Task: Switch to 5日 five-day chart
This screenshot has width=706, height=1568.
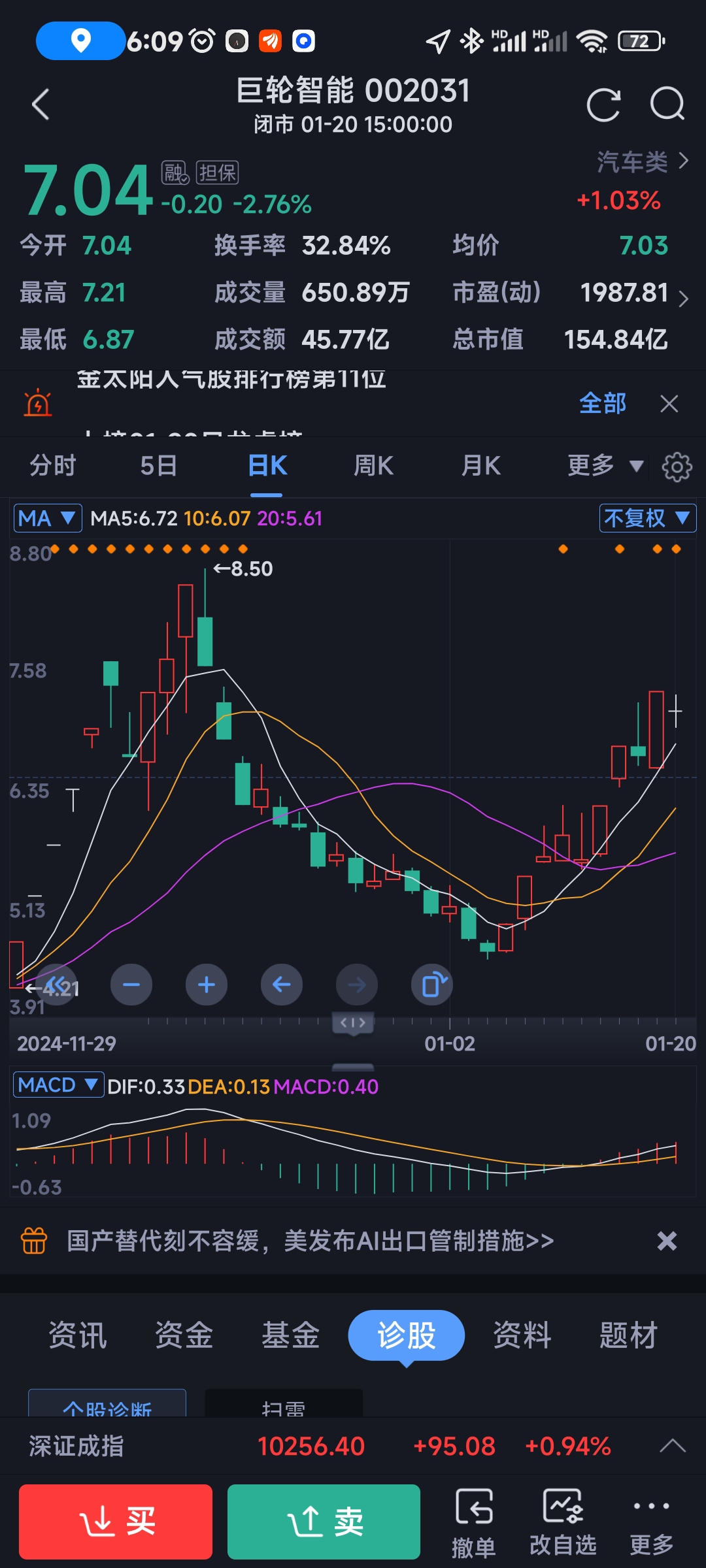Action: (159, 466)
